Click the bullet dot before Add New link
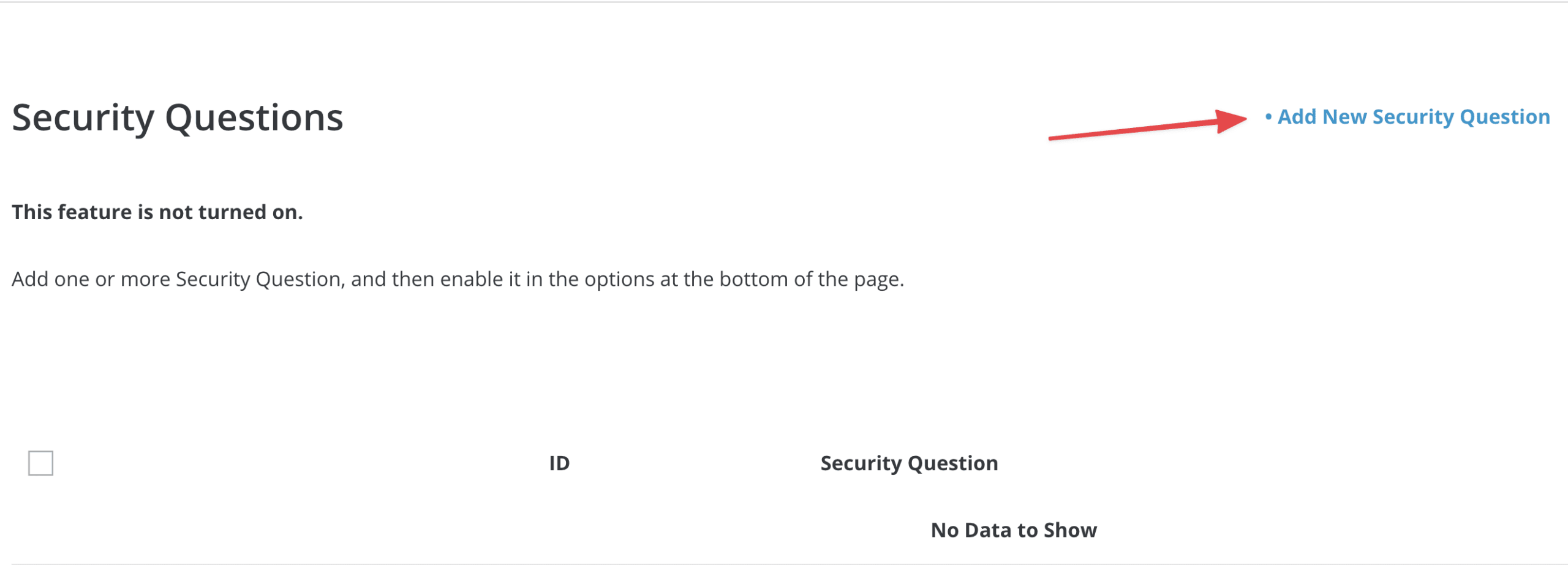The image size is (1568, 565). [x=1268, y=116]
